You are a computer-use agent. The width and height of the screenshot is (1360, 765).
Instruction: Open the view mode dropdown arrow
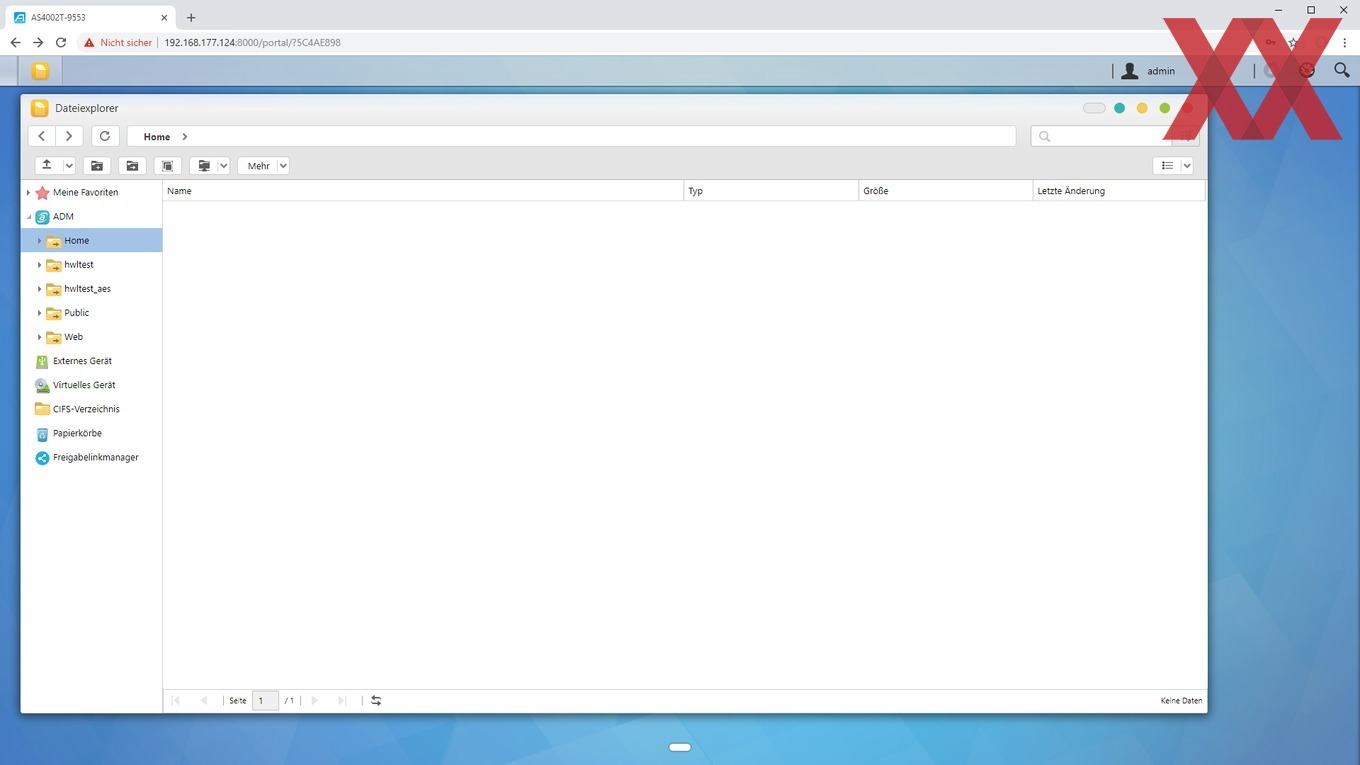[1188, 166]
